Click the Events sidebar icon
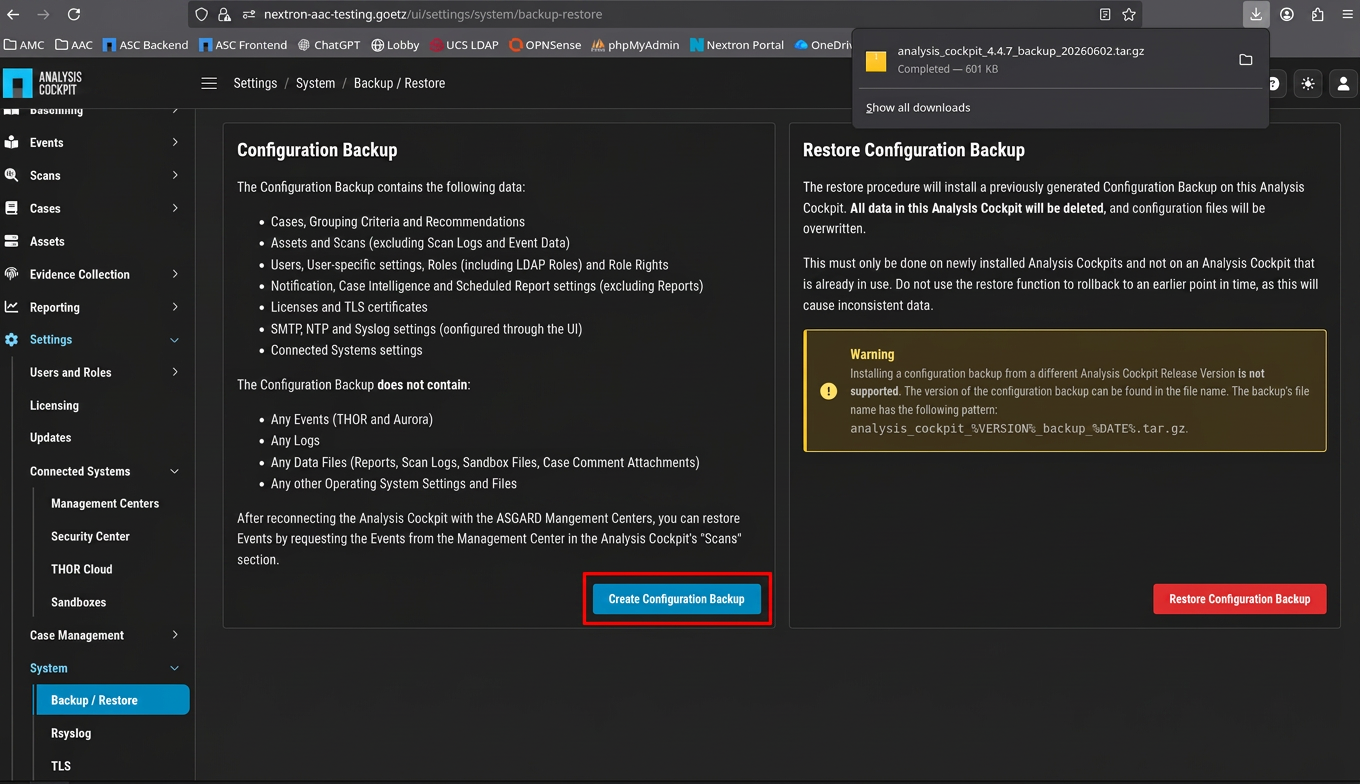 point(12,143)
